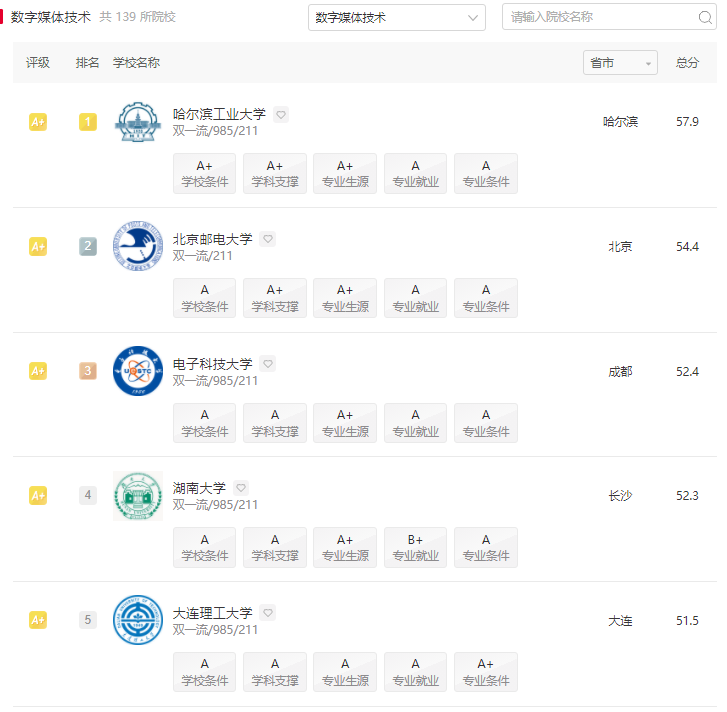Click 电子科技大学 学校条件 A tile
The image size is (727, 712).
pos(204,423)
